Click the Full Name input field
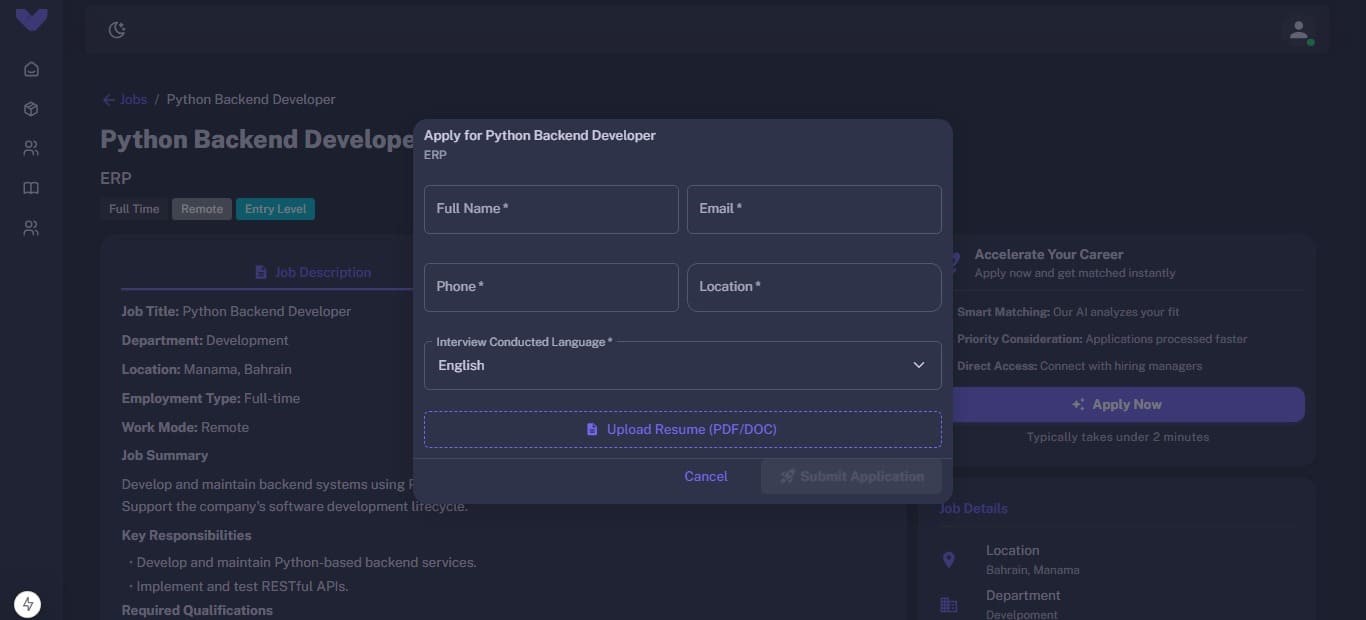The width and height of the screenshot is (1366, 620). tap(551, 209)
